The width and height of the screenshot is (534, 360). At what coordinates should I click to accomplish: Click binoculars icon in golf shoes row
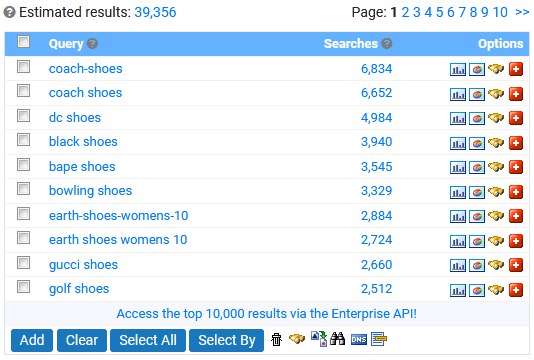pyautogui.click(x=496, y=289)
